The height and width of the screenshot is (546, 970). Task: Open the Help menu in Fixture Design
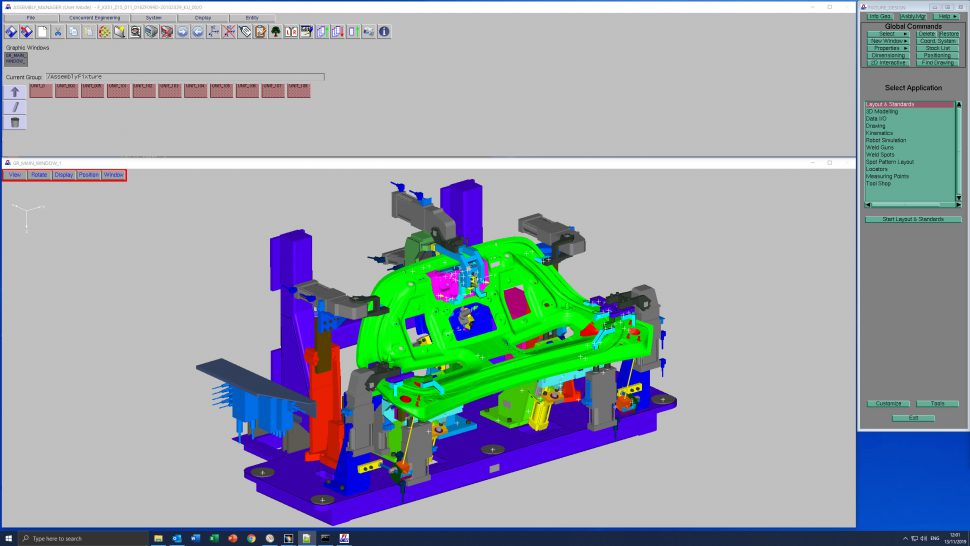tap(946, 17)
